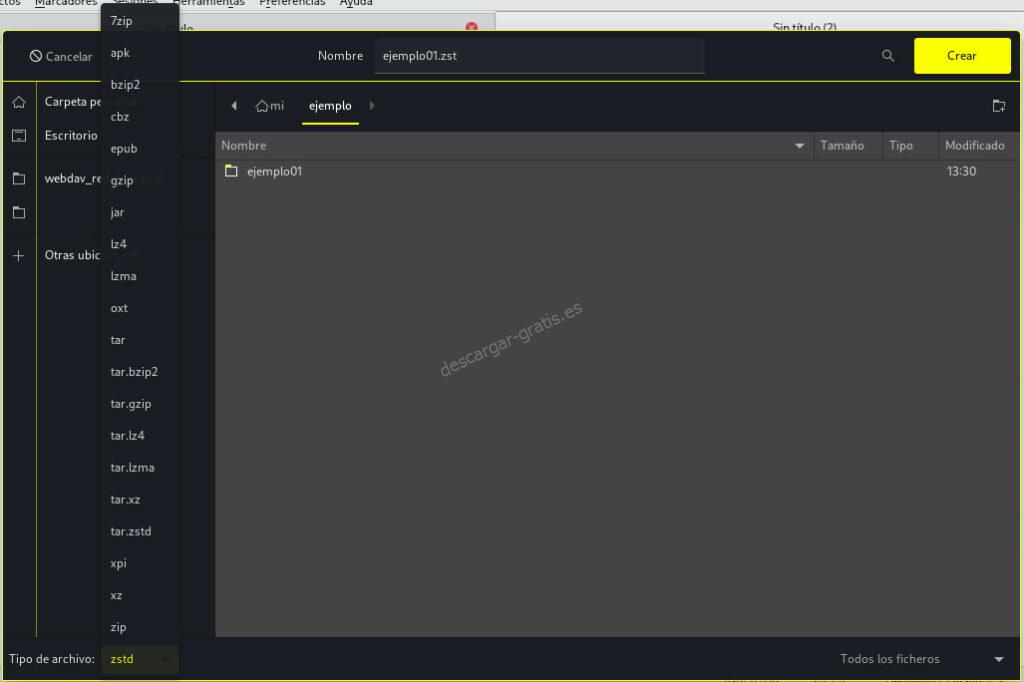This screenshot has height=682, width=1024.
Task: Choose tar.gzip archive format
Action: (130, 404)
